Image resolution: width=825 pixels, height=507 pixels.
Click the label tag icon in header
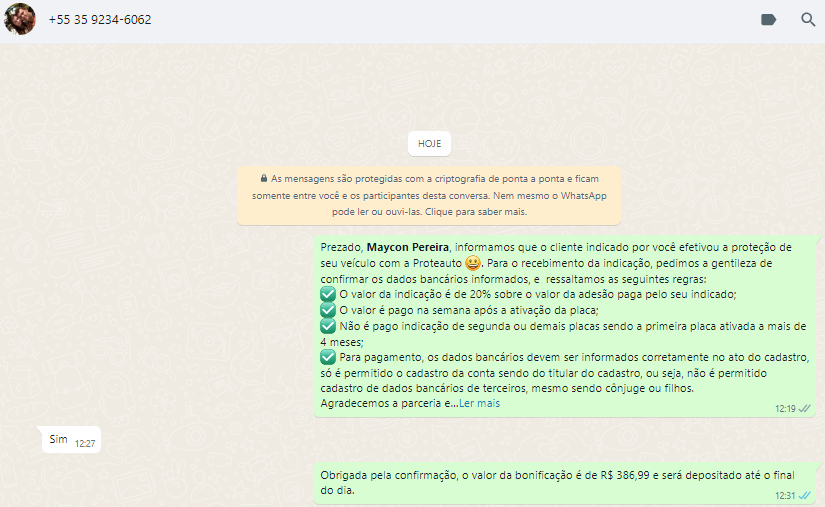click(x=768, y=20)
